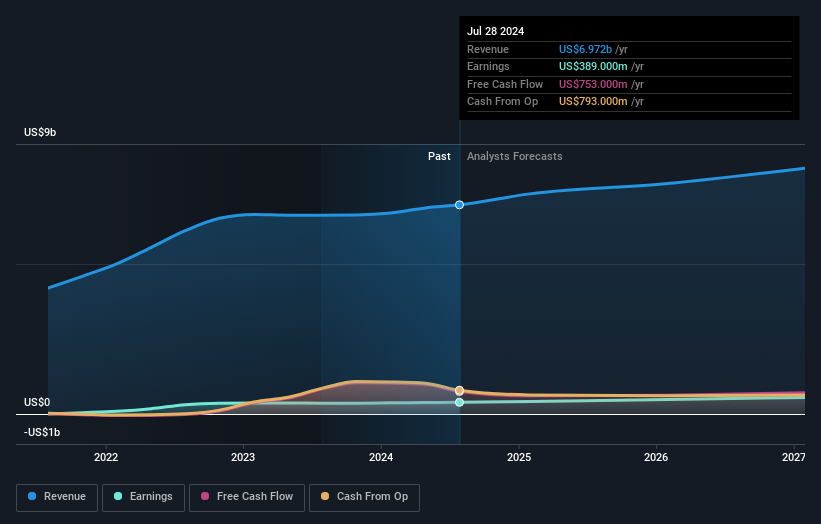Viewport: 821px width, 524px height.
Task: Click the Cash From Op orange data point marker
Action: [459, 391]
